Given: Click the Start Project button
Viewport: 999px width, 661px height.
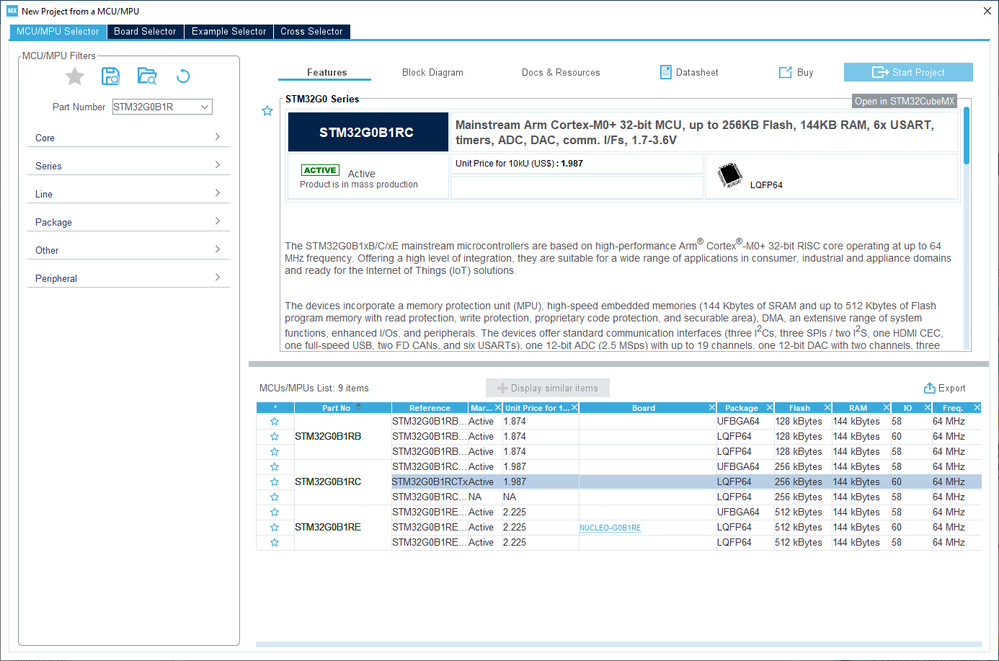Looking at the screenshot, I should pyautogui.click(x=908, y=72).
